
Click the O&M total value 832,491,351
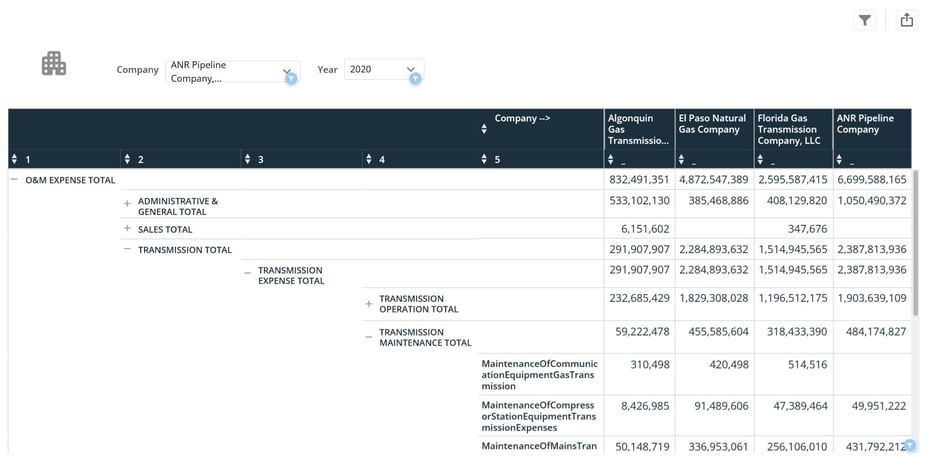tap(640, 180)
